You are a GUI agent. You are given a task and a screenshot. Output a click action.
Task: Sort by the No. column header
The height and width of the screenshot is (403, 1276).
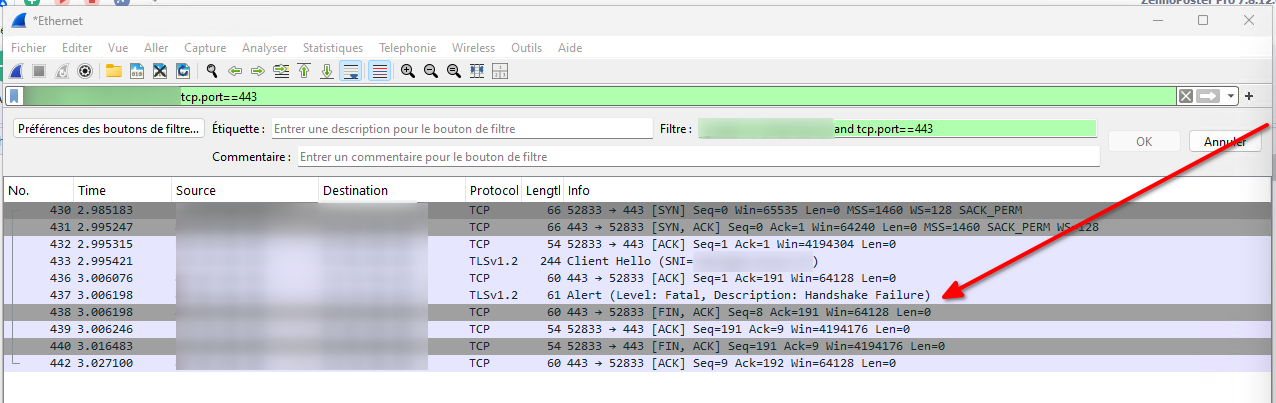click(38, 191)
